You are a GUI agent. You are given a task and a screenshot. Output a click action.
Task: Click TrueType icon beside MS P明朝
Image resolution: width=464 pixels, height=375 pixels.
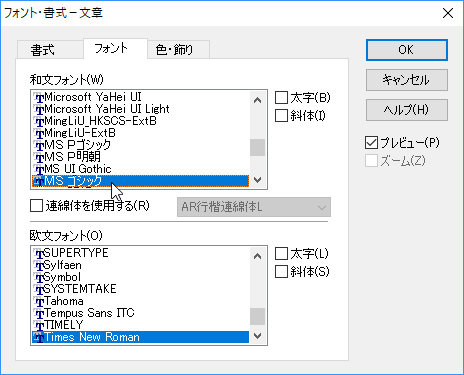click(x=39, y=158)
